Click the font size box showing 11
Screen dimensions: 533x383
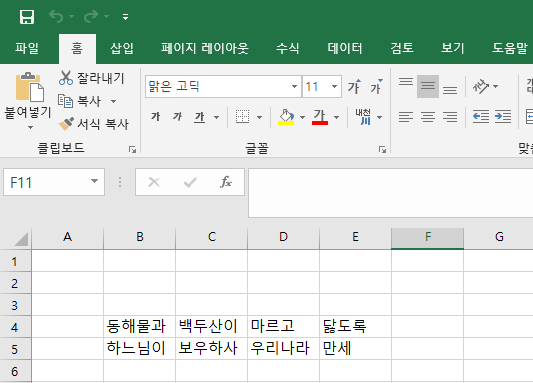[x=316, y=87]
